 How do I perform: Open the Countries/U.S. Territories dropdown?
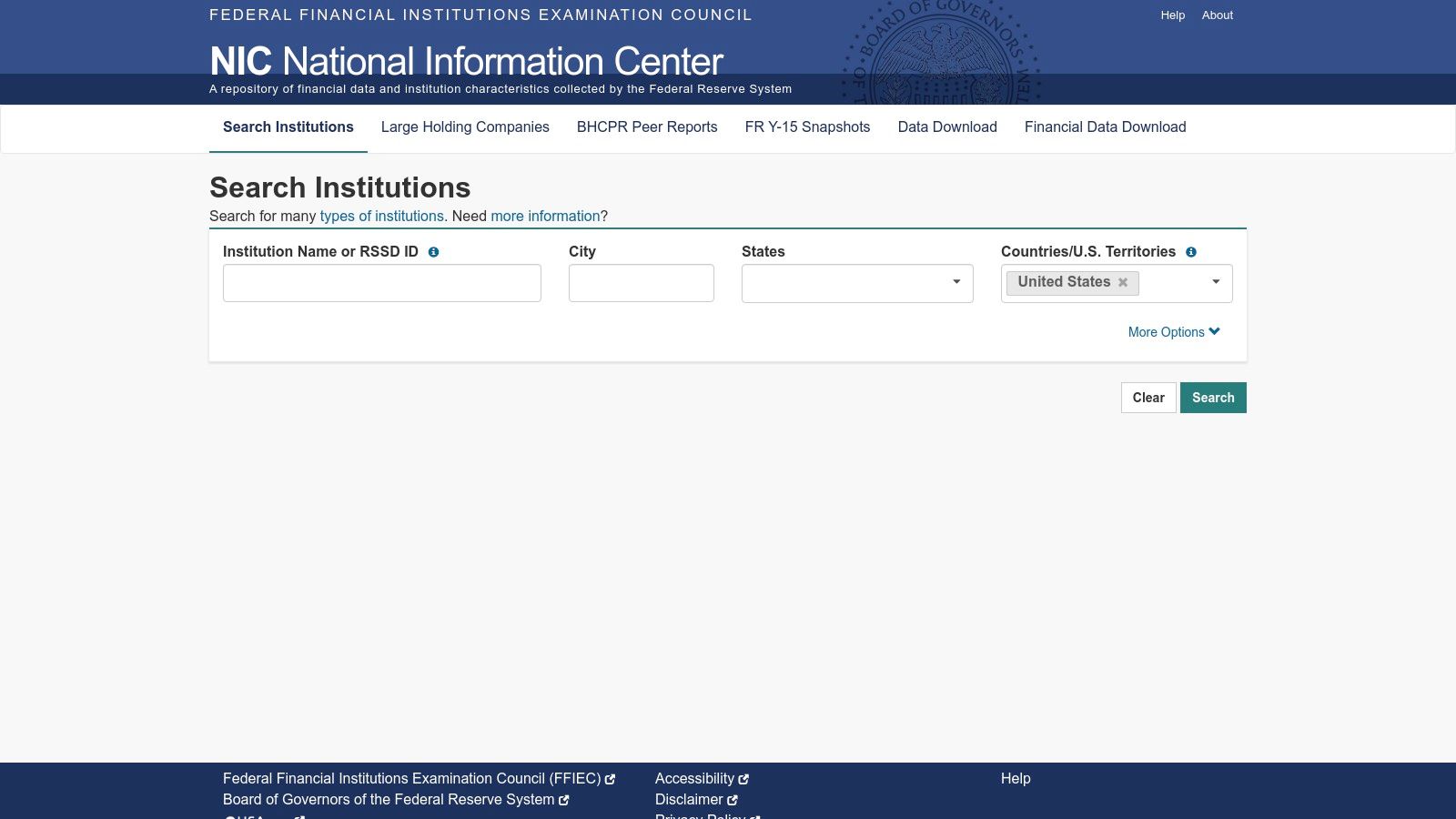point(1217,282)
